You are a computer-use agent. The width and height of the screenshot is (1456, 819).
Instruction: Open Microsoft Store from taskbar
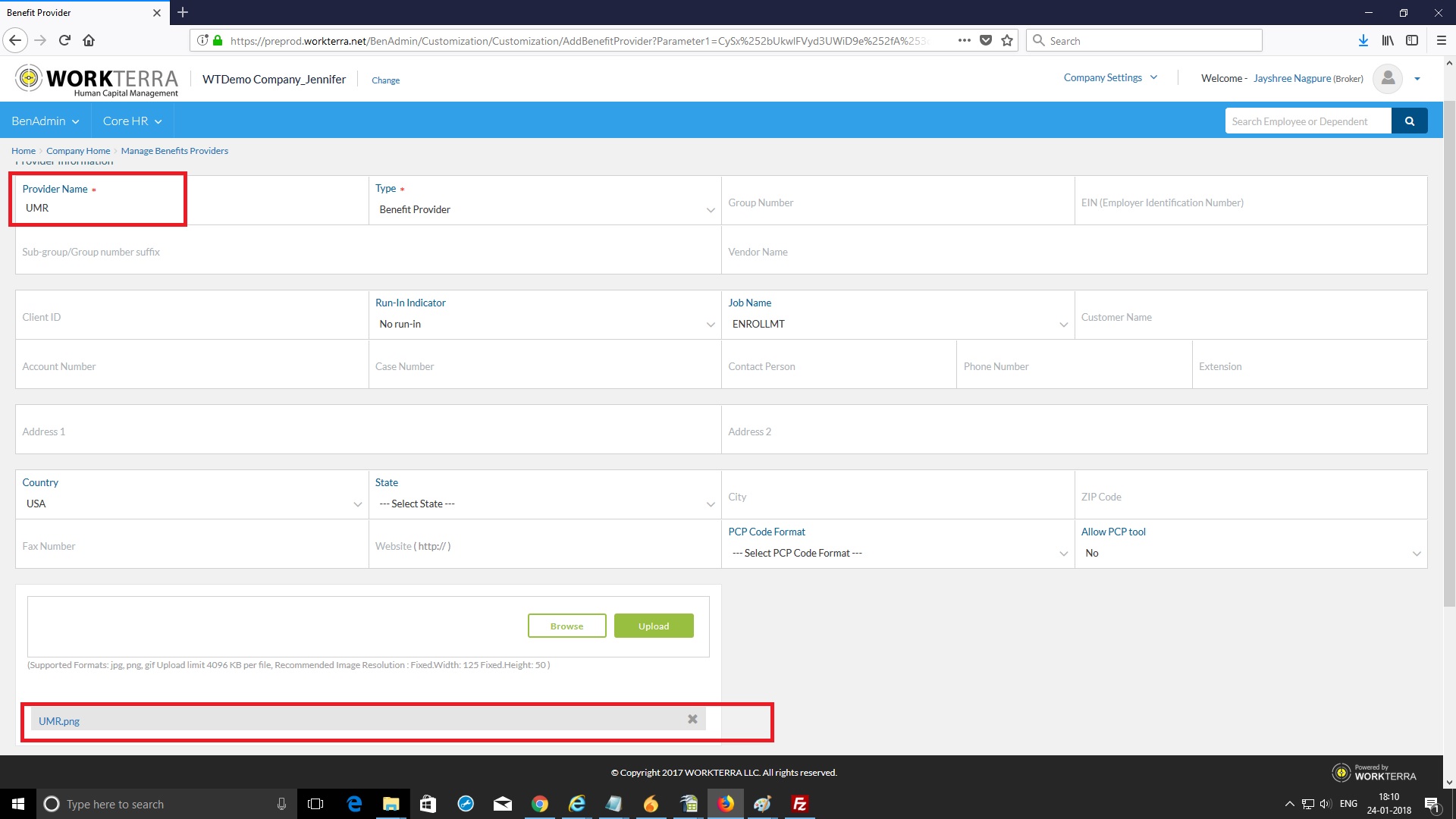point(428,804)
